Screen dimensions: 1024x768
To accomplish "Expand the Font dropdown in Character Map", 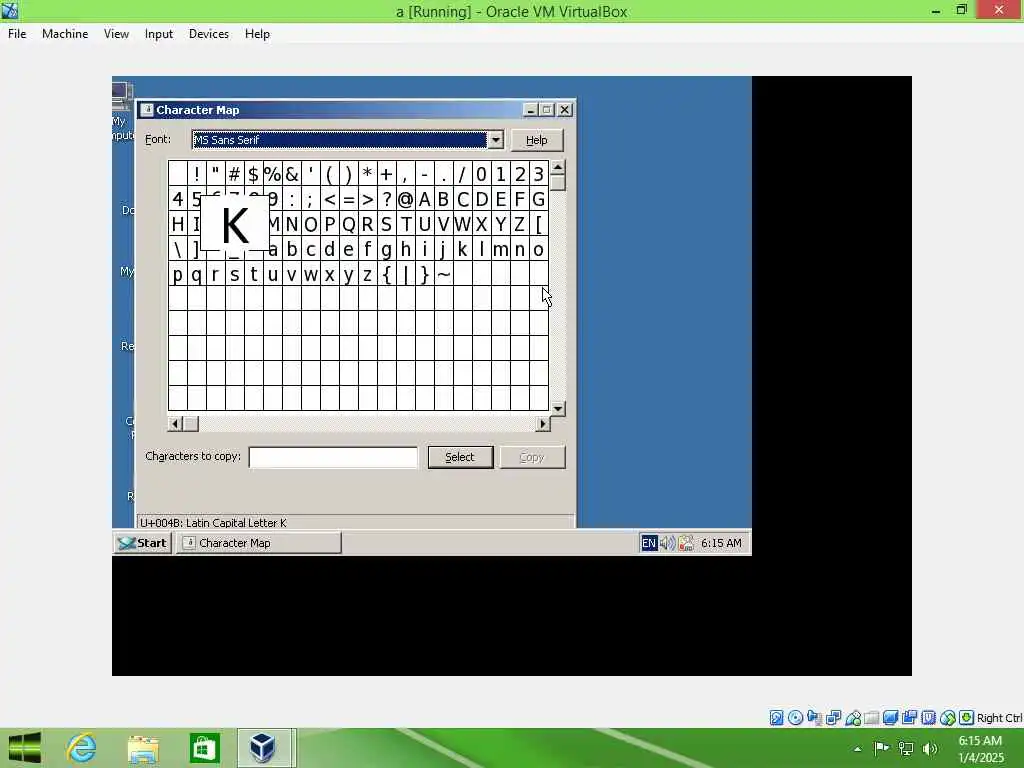I will tap(496, 140).
